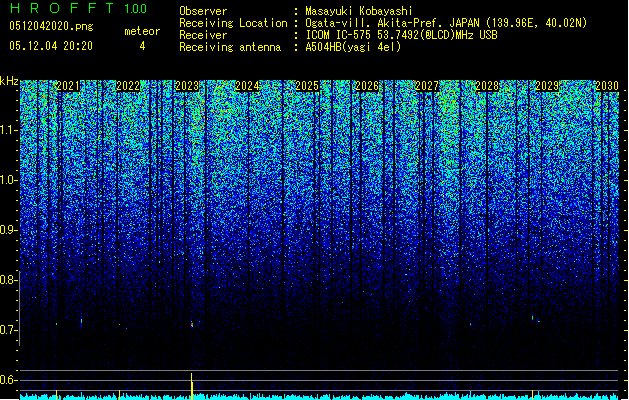The width and height of the screenshot is (629, 400).
Task: Click the 1.1 kHz axis label
Action: pos(7,130)
